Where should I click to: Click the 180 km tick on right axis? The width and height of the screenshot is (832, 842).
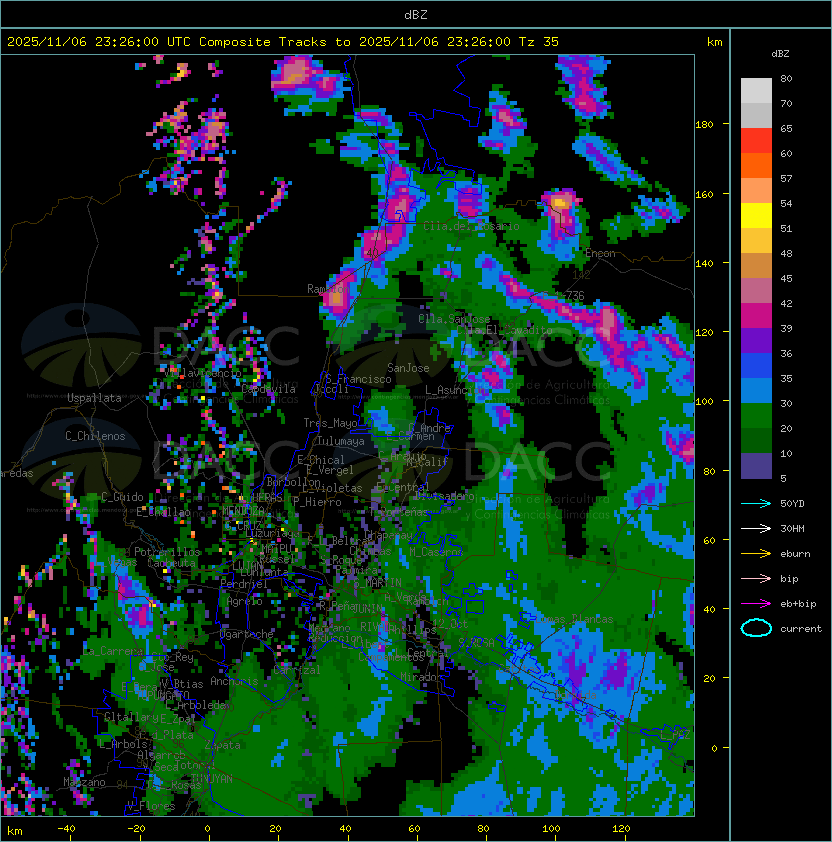point(704,125)
